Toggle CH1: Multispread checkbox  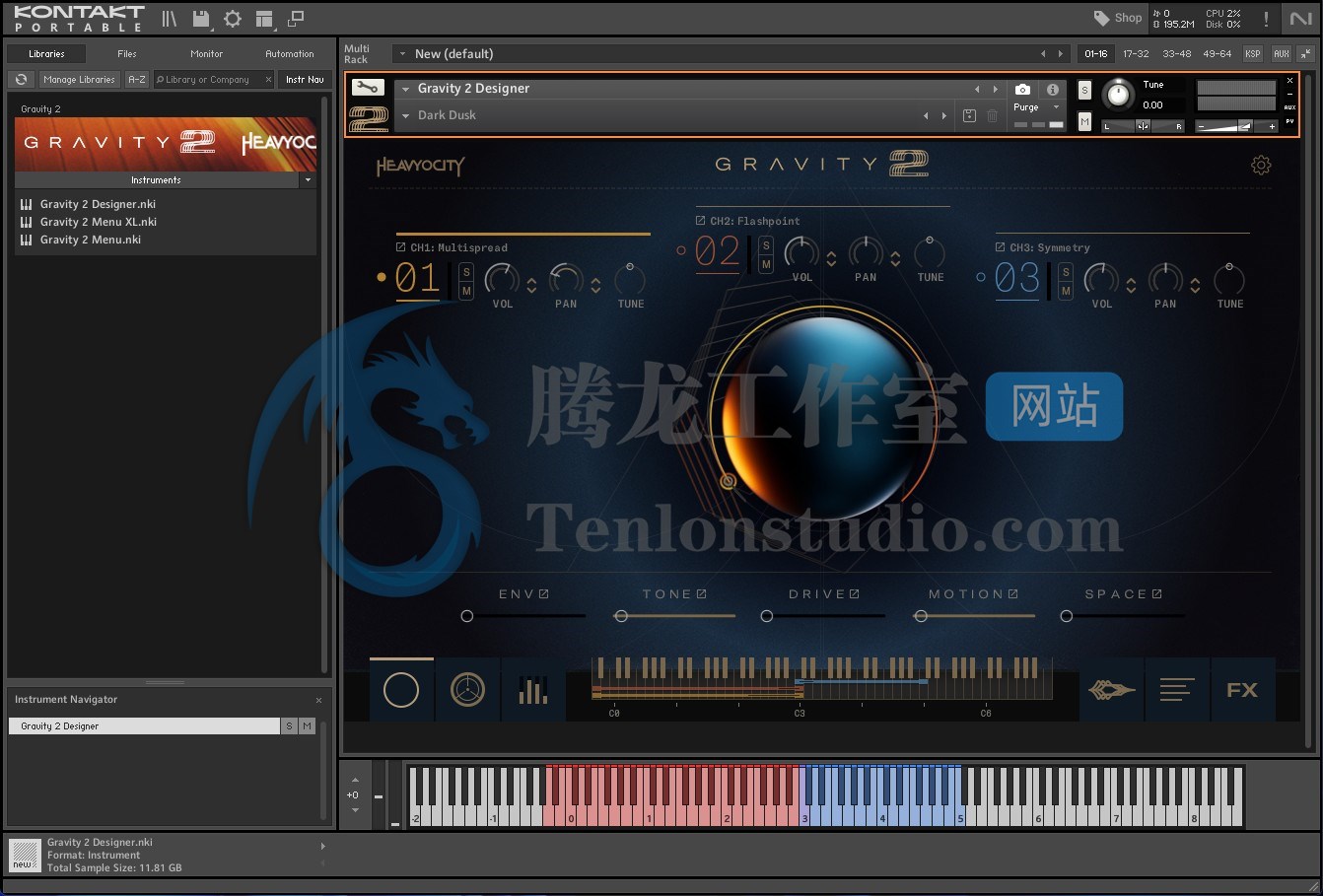400,247
